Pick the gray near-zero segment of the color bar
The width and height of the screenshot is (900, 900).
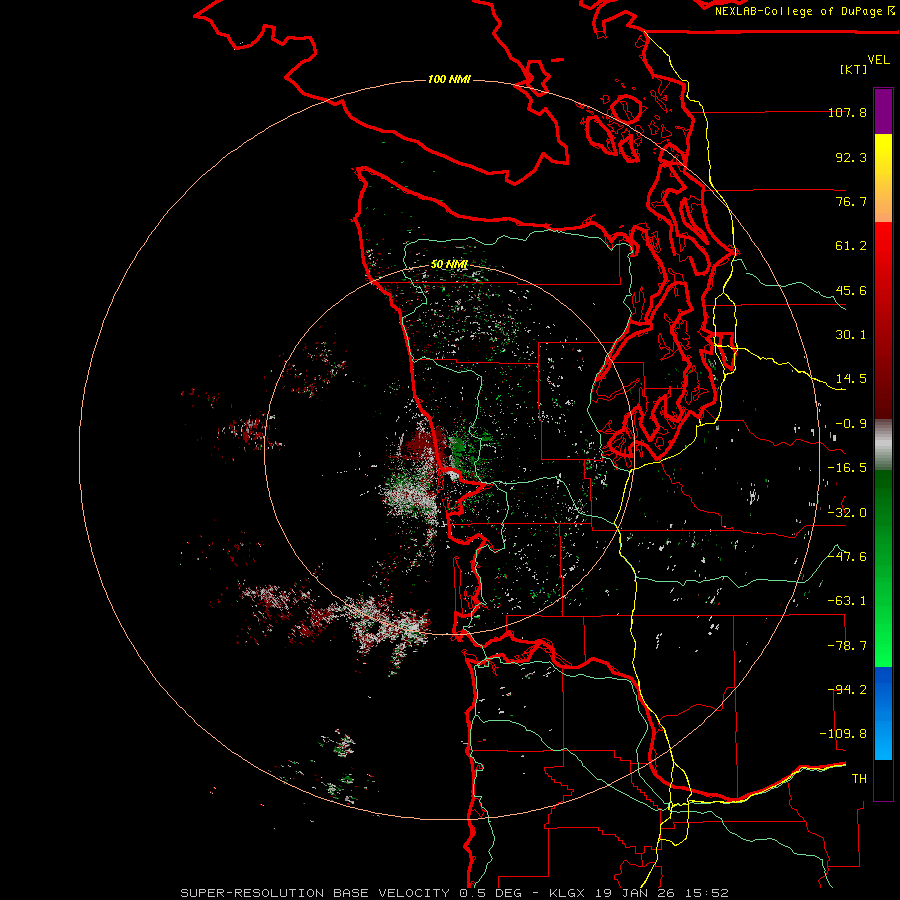[x=883, y=445]
